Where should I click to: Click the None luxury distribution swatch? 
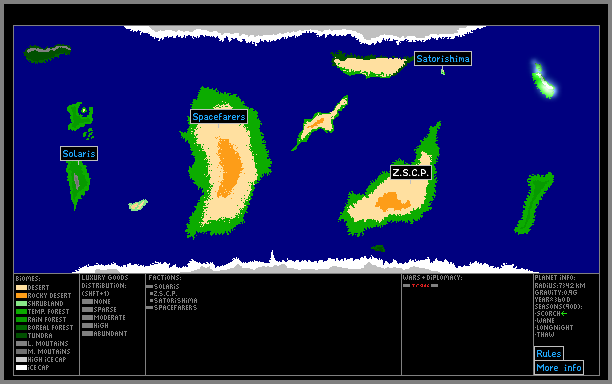click(87, 302)
